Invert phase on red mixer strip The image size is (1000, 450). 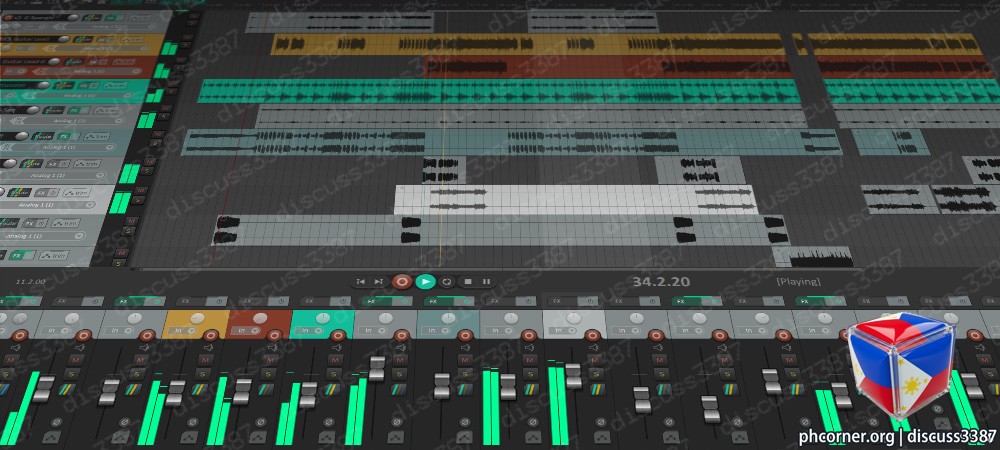click(261, 422)
